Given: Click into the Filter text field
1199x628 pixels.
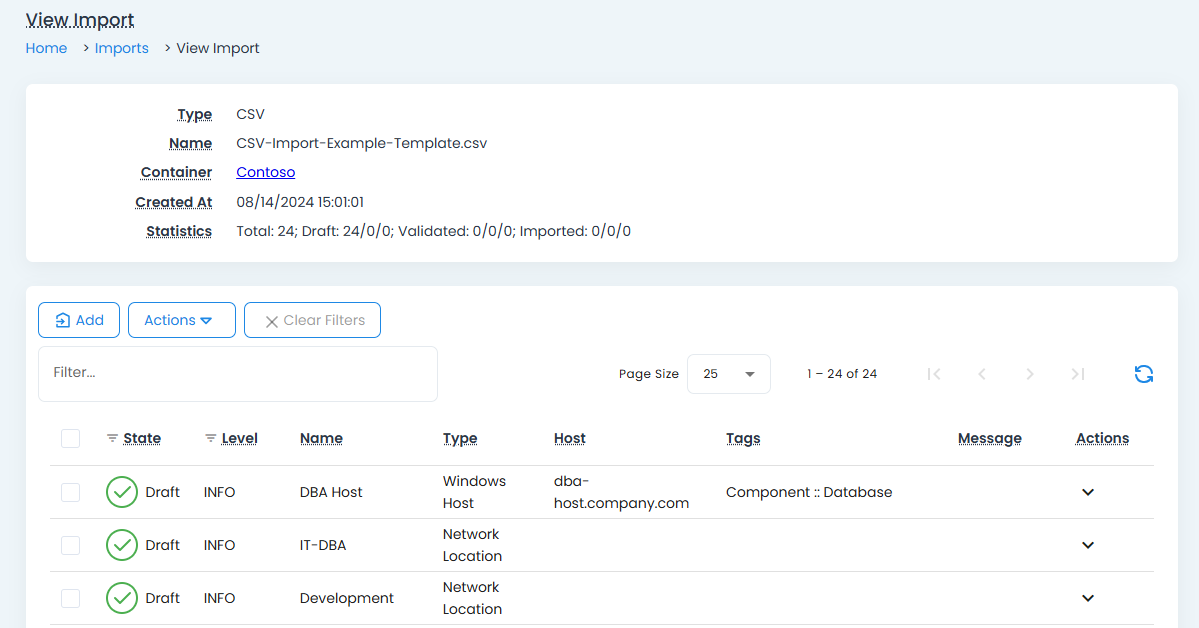Looking at the screenshot, I should pos(238,373).
